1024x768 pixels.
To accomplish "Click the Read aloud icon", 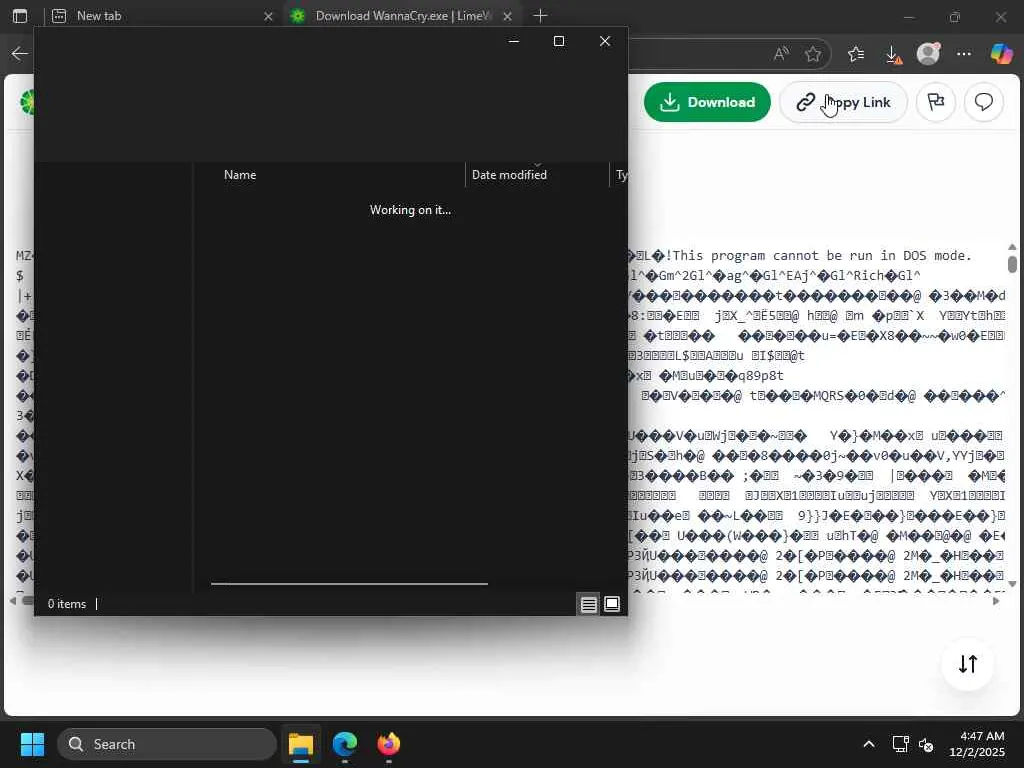I will [780, 54].
